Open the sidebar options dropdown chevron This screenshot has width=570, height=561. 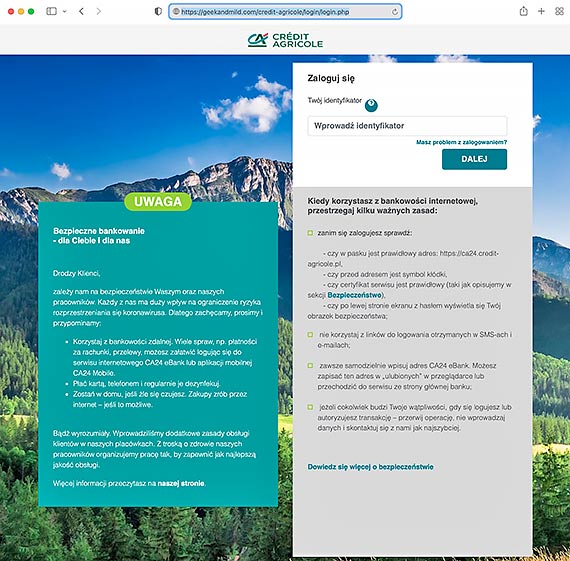tap(64, 12)
